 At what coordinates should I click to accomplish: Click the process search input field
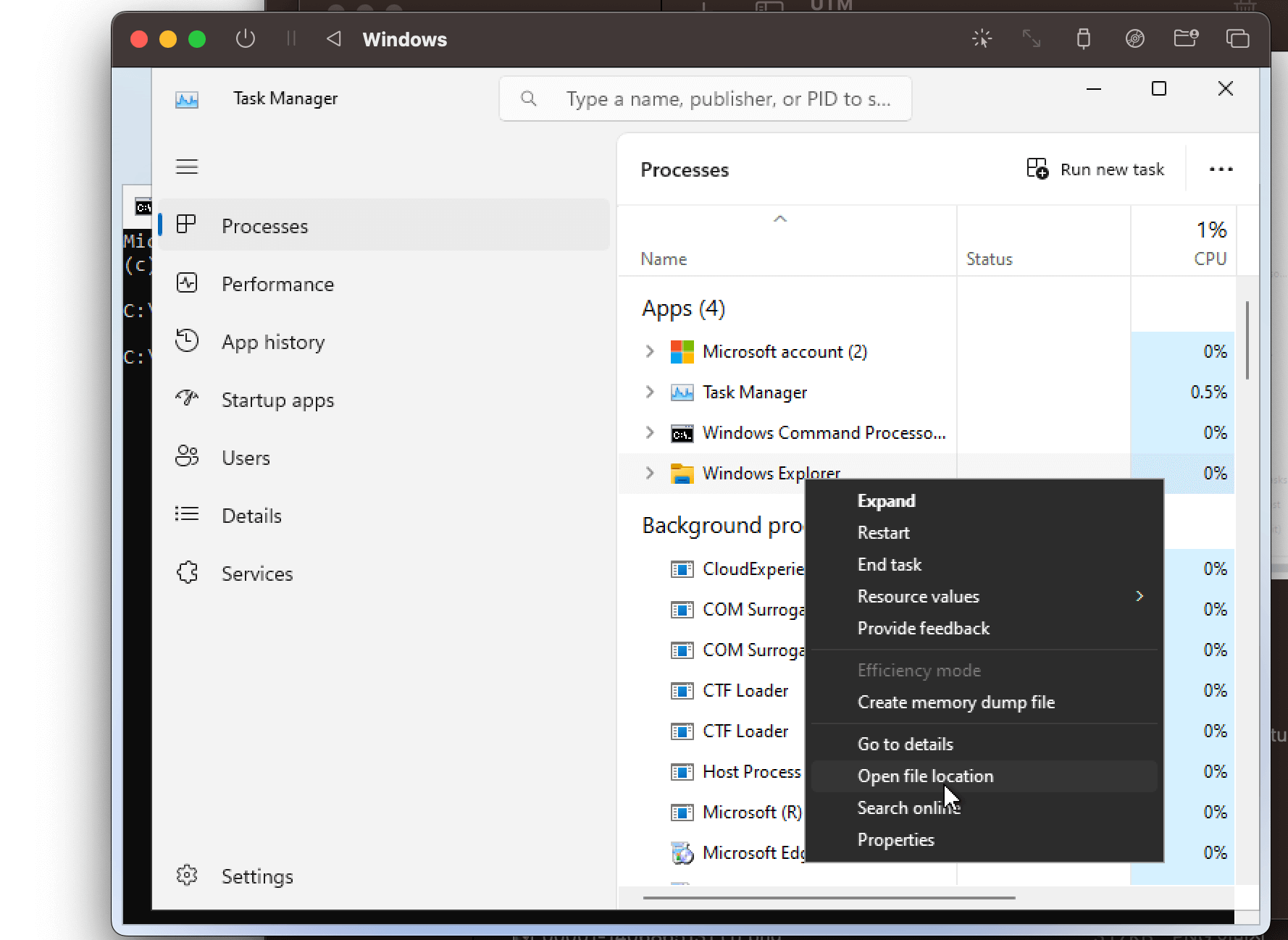click(x=705, y=98)
